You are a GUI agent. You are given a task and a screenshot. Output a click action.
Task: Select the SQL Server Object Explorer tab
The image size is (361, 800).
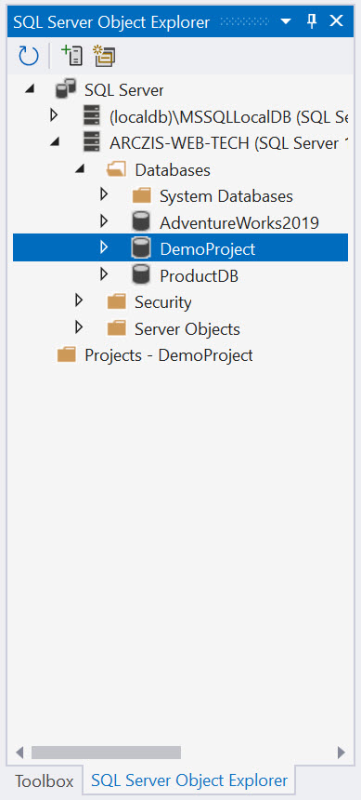[189, 781]
